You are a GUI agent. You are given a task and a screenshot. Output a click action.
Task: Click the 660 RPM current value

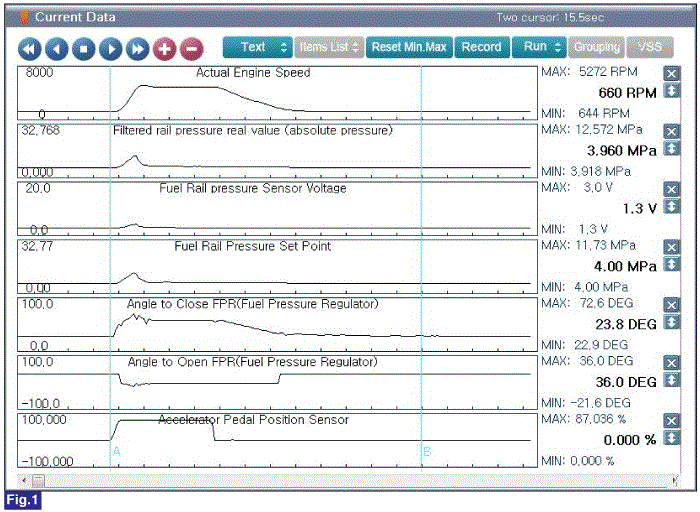(627, 93)
